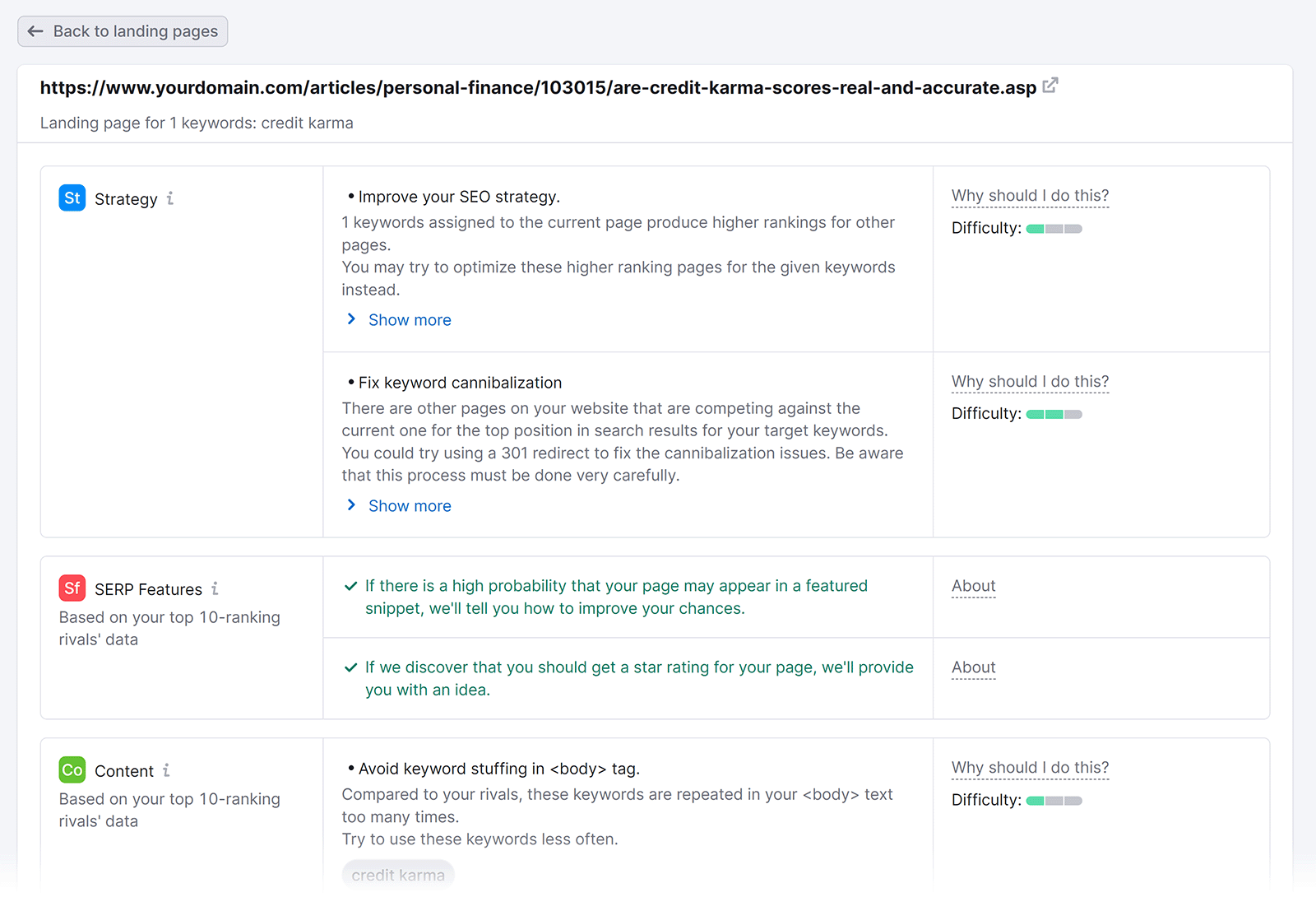The width and height of the screenshot is (1316, 897).
Task: Go back to landing pages
Action: click(x=123, y=31)
